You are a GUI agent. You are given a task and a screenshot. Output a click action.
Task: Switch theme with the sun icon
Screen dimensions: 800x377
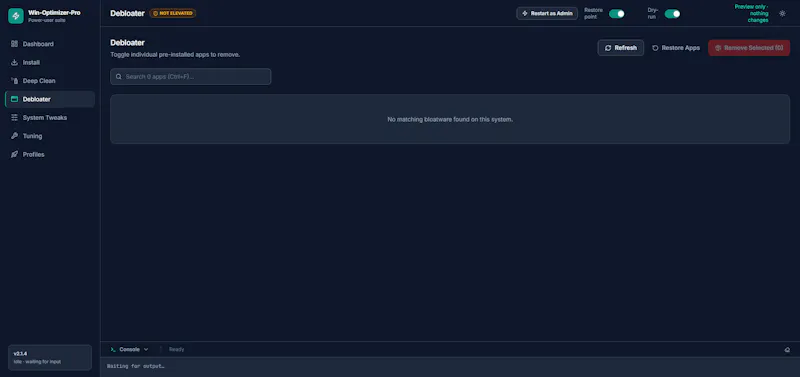click(782, 14)
